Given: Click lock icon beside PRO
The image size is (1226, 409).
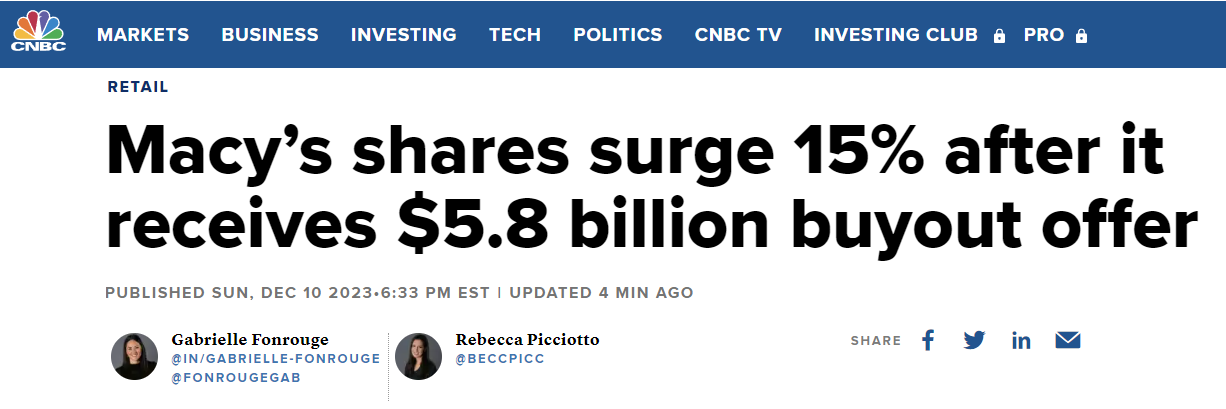Looking at the screenshot, I should 1081,36.
